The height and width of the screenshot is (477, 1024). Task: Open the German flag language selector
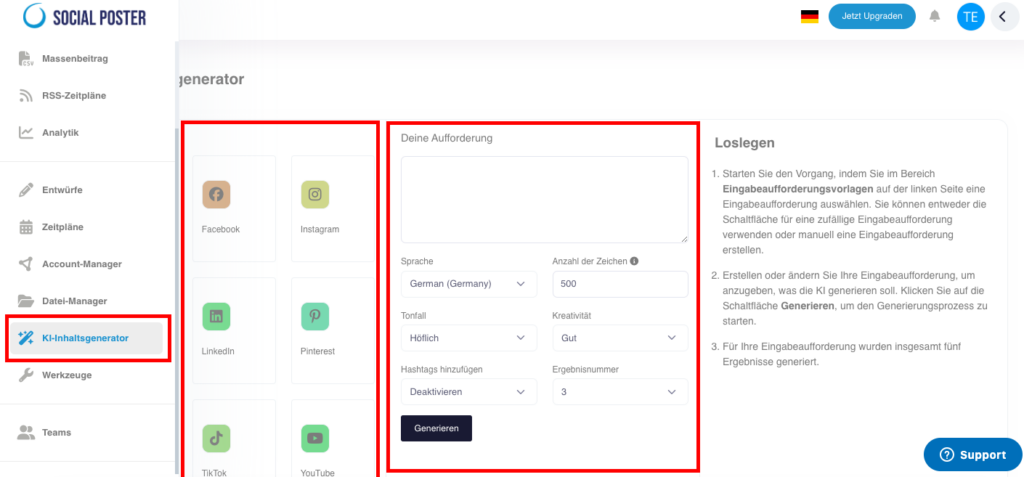pos(810,16)
